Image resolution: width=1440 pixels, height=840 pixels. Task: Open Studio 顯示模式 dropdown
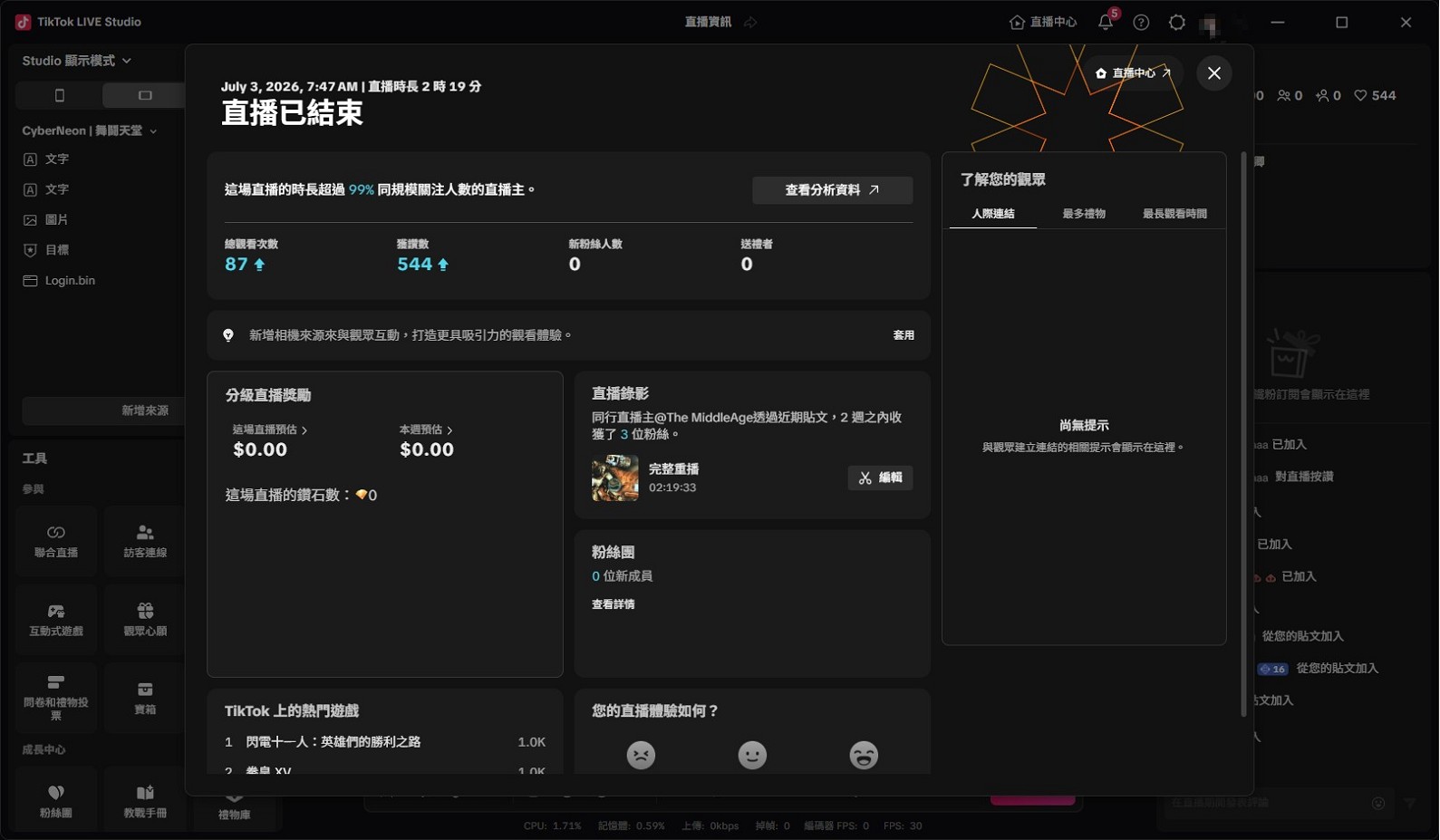[77, 61]
